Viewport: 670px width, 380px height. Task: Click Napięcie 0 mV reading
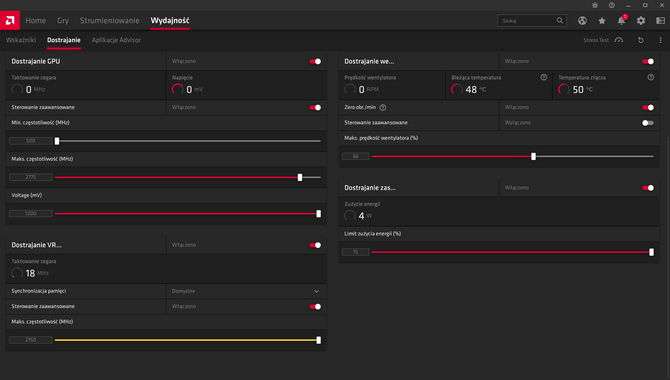pyautogui.click(x=188, y=89)
